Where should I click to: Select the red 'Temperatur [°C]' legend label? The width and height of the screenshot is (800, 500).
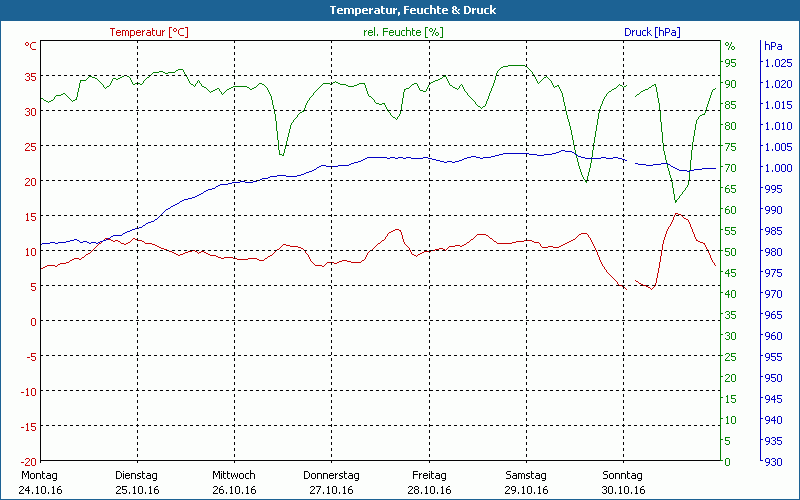tap(149, 32)
